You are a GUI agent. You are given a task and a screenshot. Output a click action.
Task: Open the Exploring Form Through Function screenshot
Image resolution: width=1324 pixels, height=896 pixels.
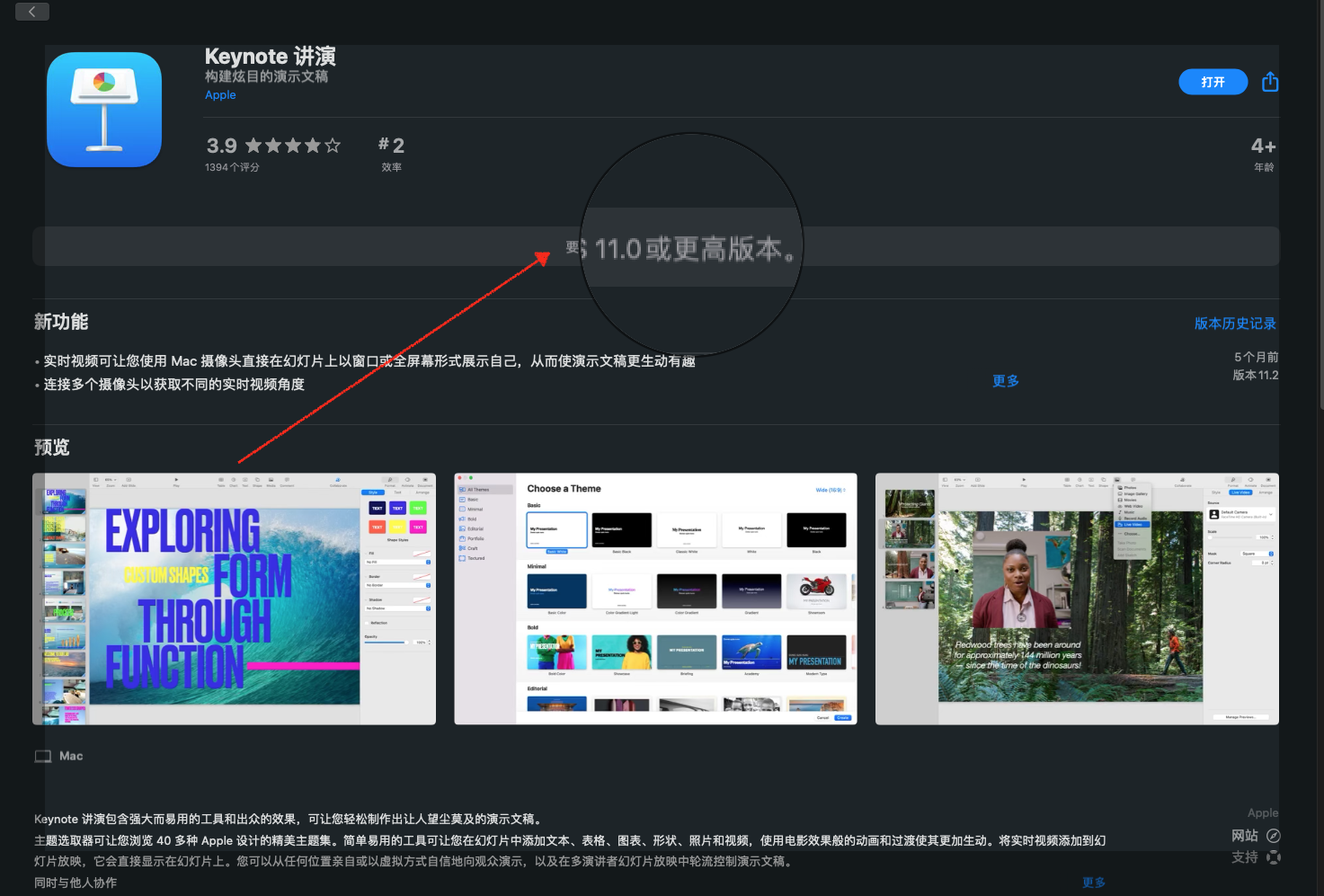pyautogui.click(x=234, y=599)
